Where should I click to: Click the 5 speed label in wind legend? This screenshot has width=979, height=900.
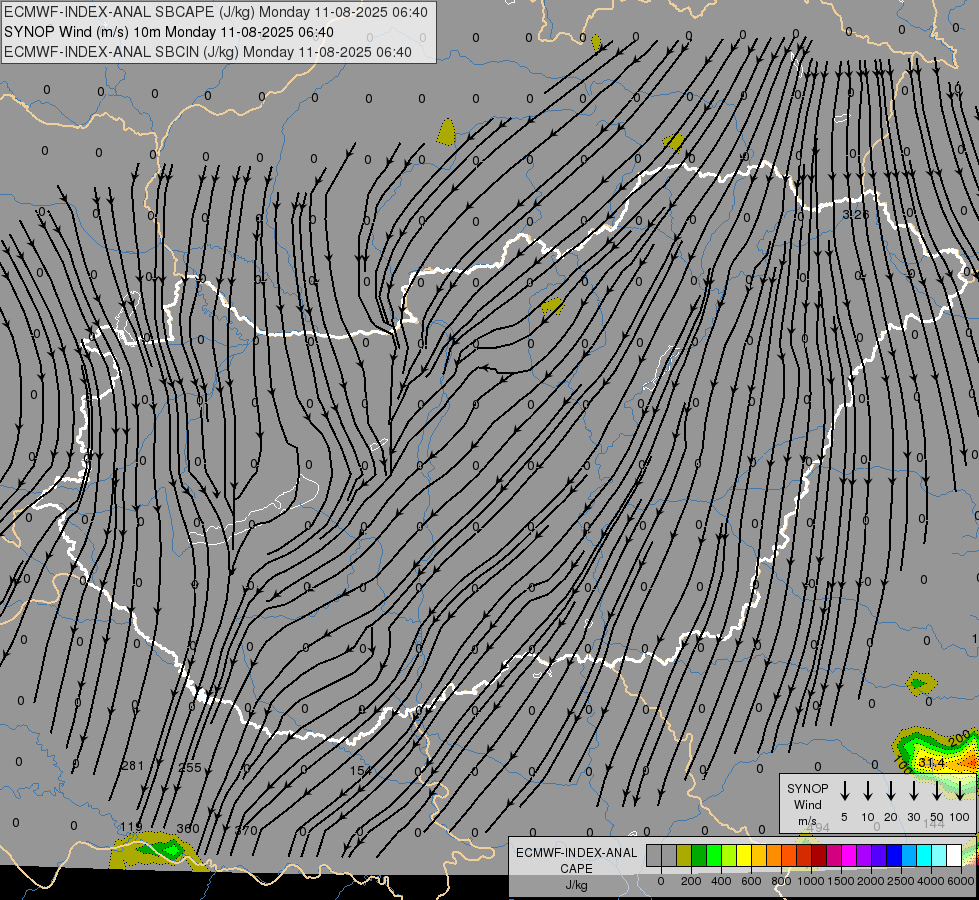click(844, 817)
